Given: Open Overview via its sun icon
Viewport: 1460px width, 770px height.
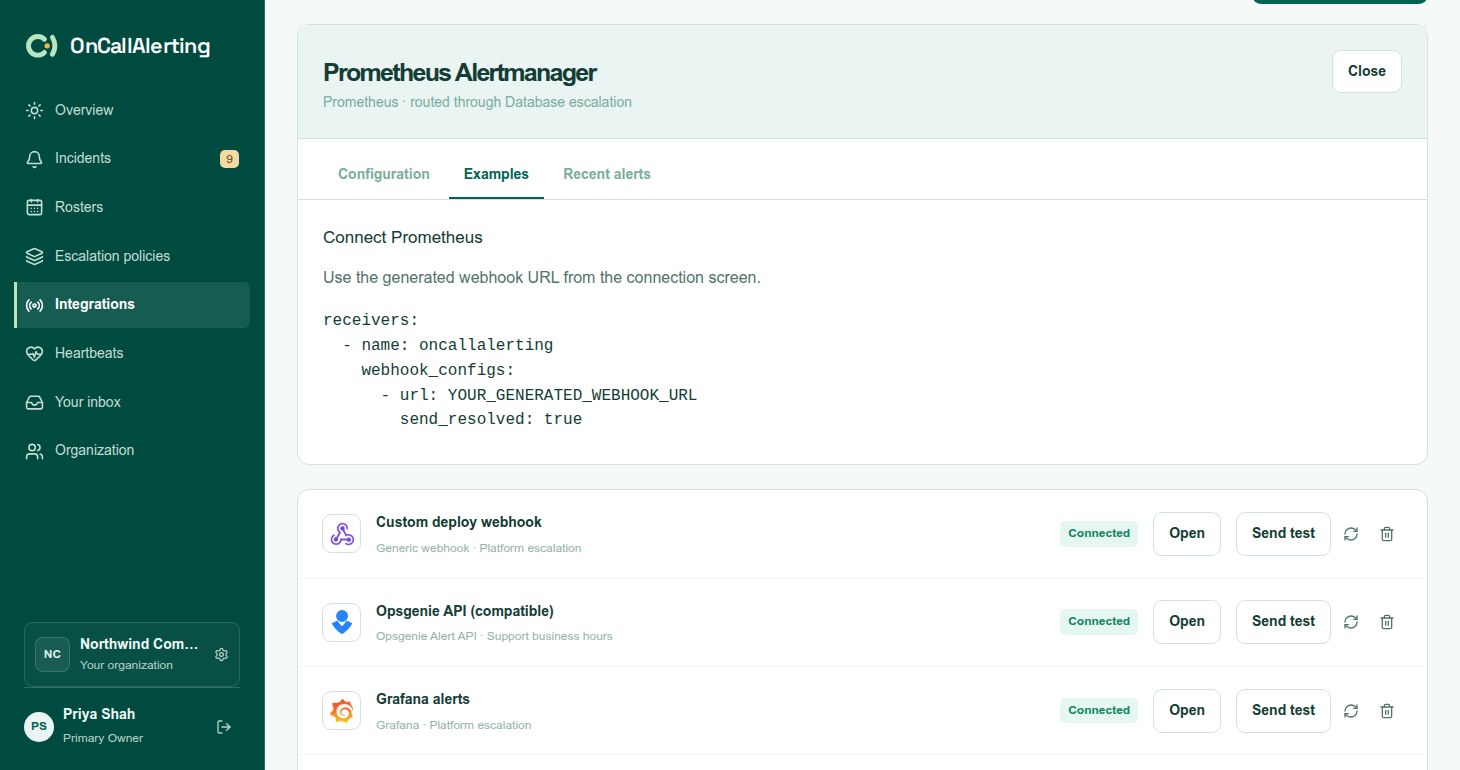Looking at the screenshot, I should coord(35,110).
